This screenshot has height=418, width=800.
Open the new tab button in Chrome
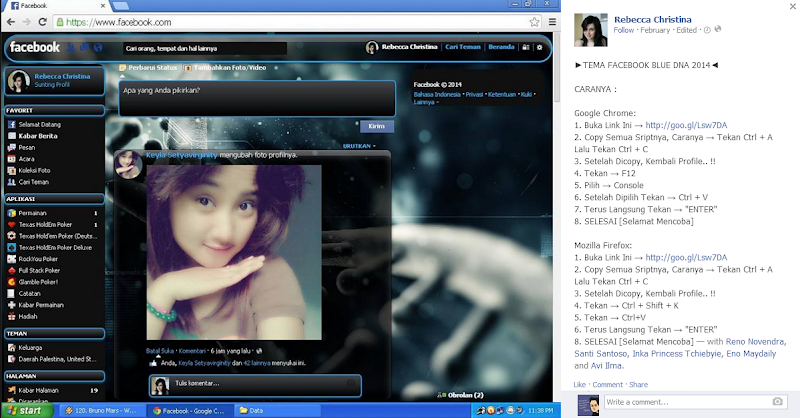120,6
